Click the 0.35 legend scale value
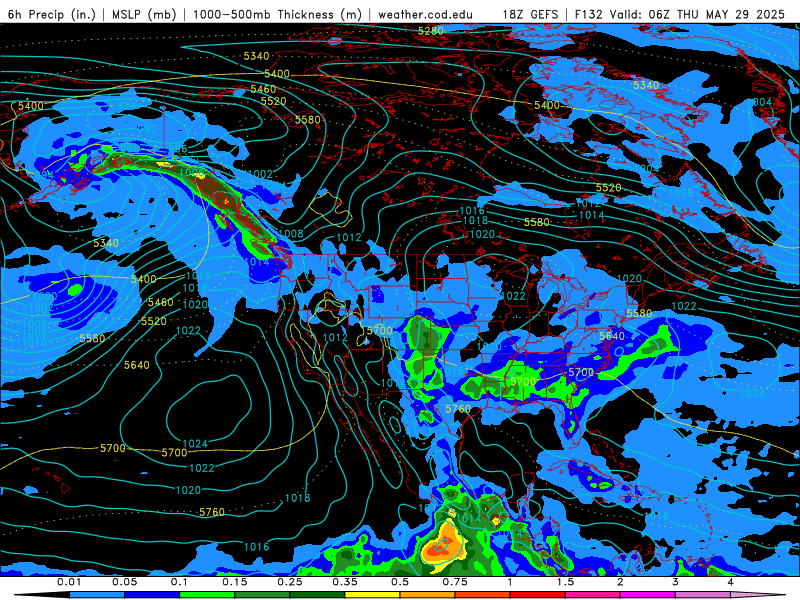Screen dimensions: 800x600 [345, 582]
